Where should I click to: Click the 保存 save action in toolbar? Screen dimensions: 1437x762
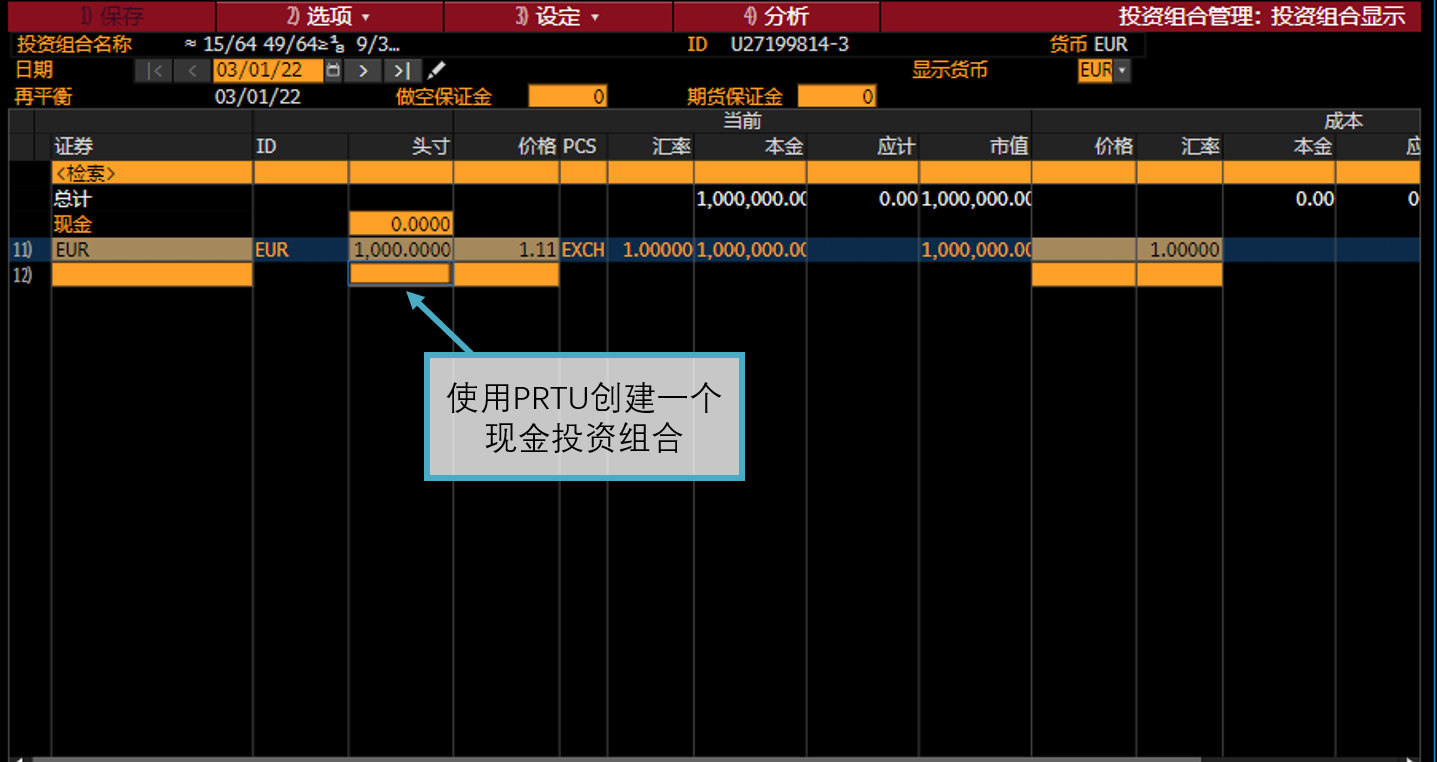107,16
